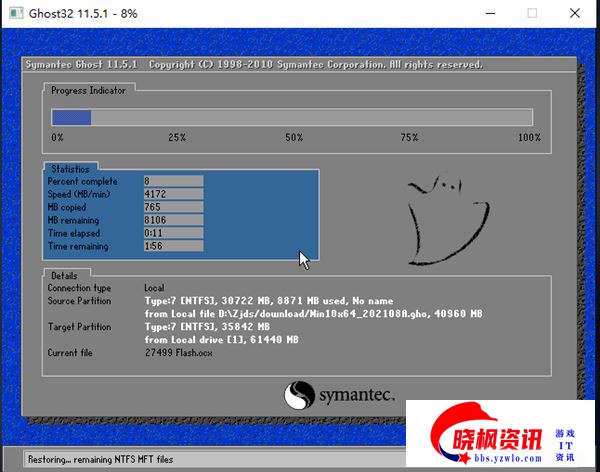Click the 'symantec.' wordmark text
Viewport: 600px width, 472px height.
[357, 395]
